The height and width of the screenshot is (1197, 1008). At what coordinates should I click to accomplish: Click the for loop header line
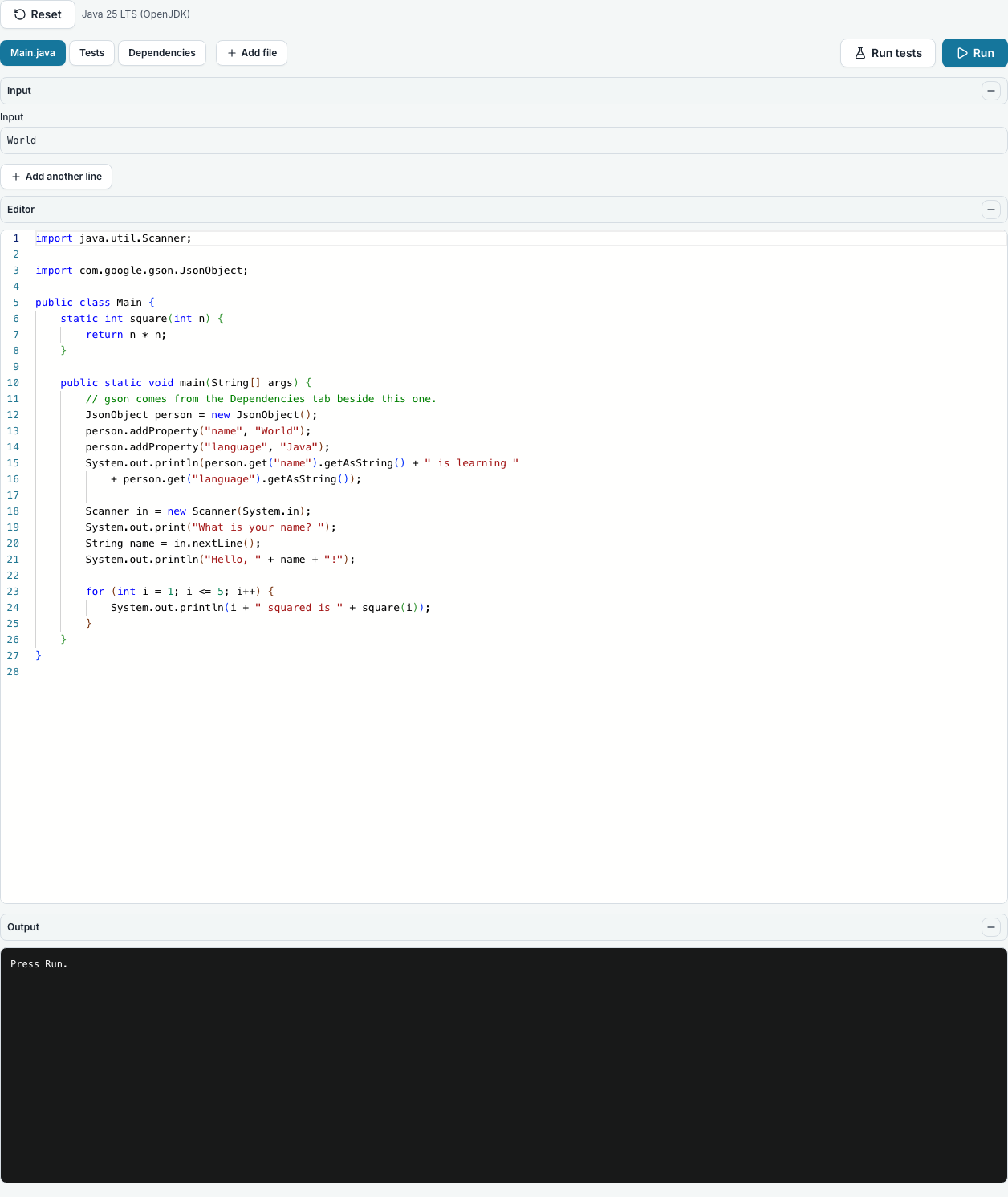tap(180, 592)
